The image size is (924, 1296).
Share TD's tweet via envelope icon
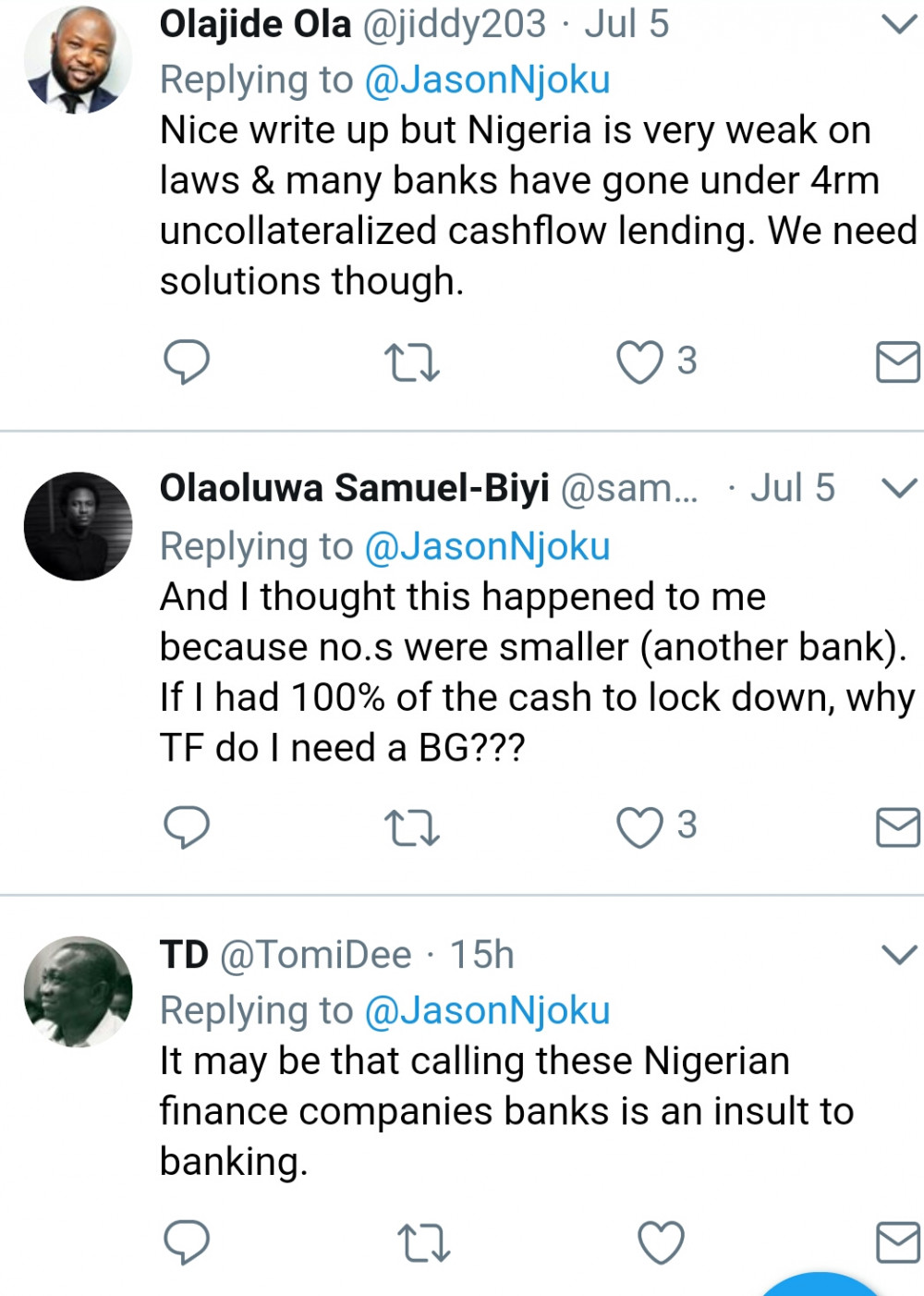tap(898, 1241)
